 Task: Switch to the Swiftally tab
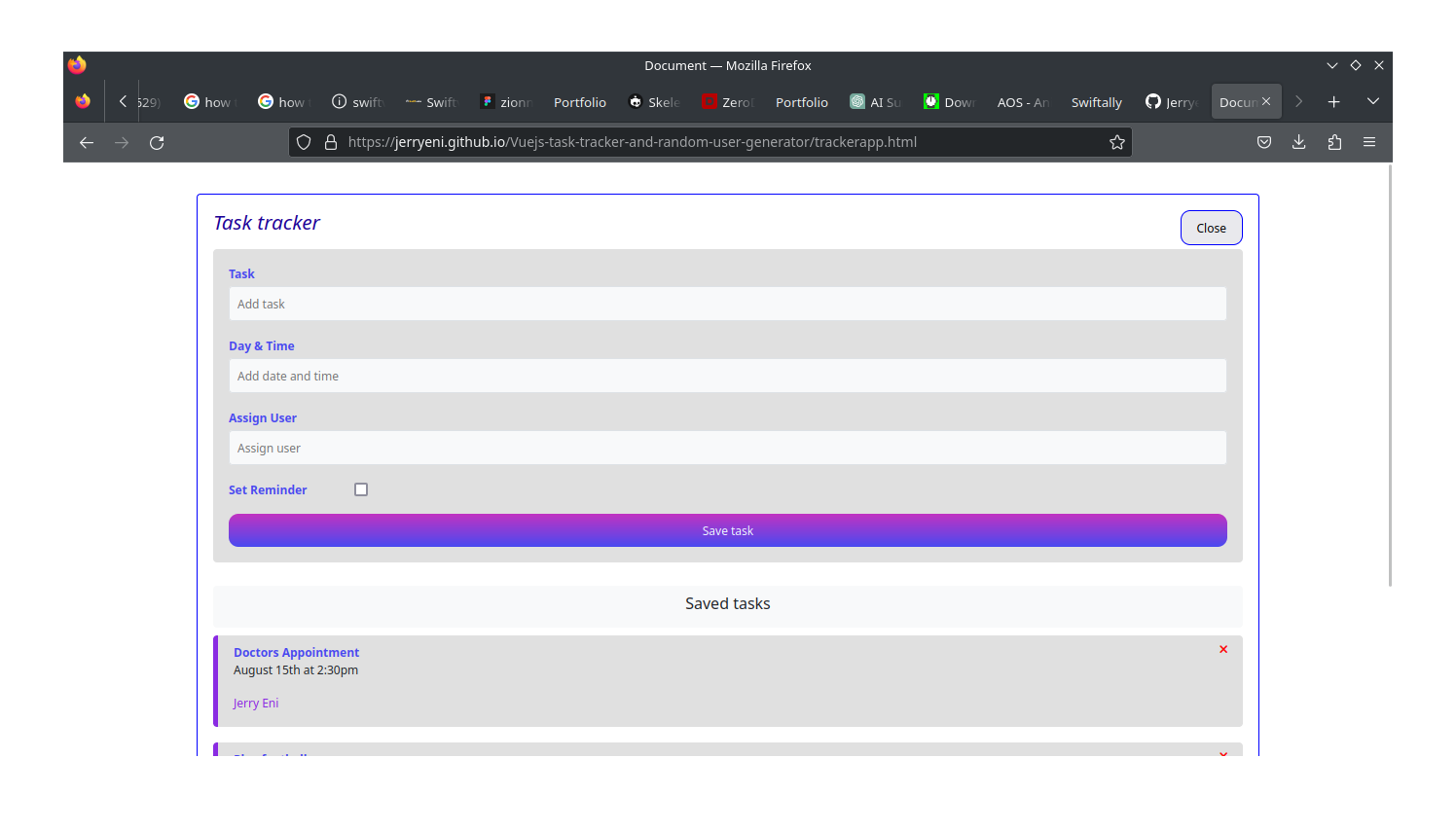(1096, 102)
